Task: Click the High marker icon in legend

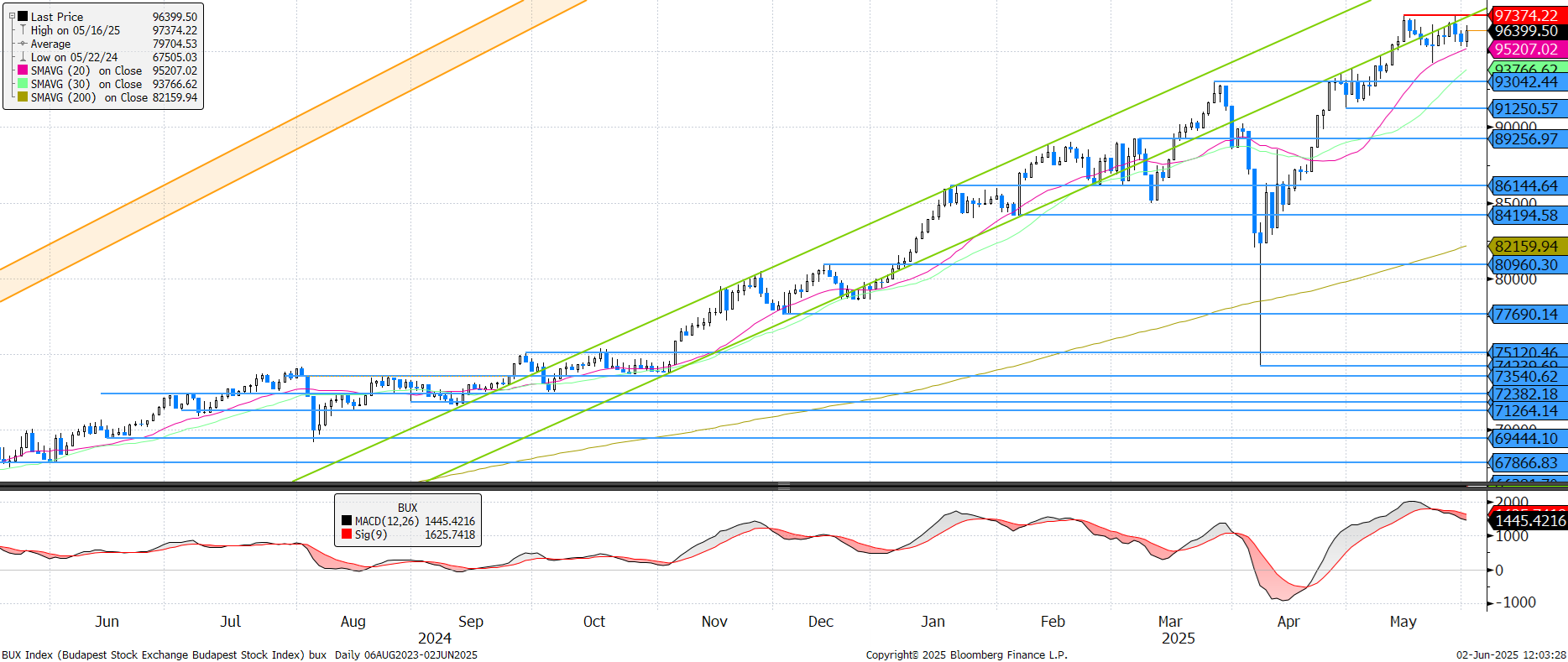Action: [x=23, y=30]
